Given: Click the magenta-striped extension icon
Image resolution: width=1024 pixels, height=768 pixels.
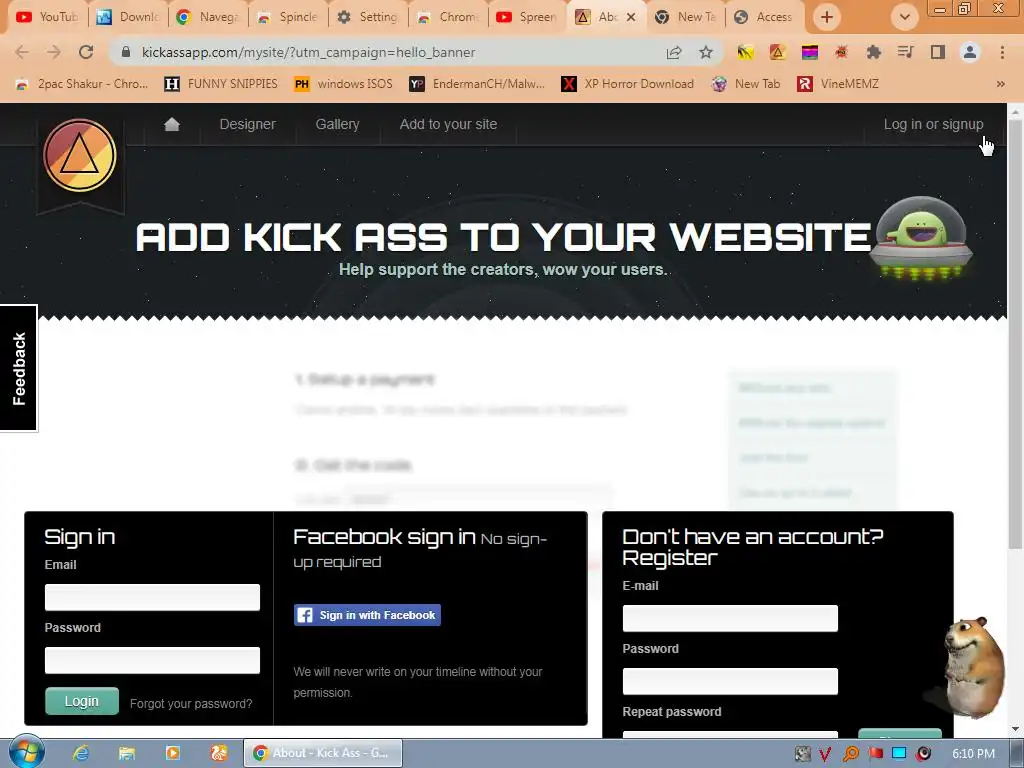Looking at the screenshot, I should pyautogui.click(x=810, y=52).
